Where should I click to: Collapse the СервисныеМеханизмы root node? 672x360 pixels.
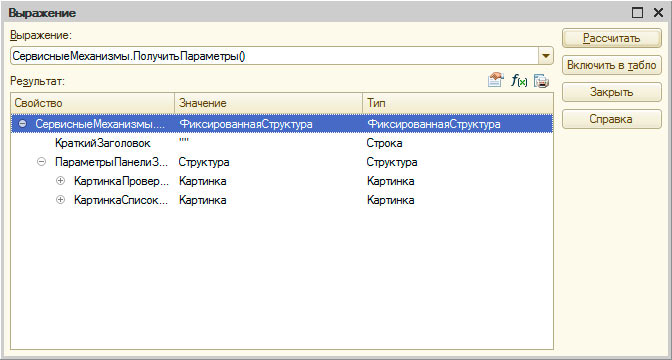(x=23, y=124)
